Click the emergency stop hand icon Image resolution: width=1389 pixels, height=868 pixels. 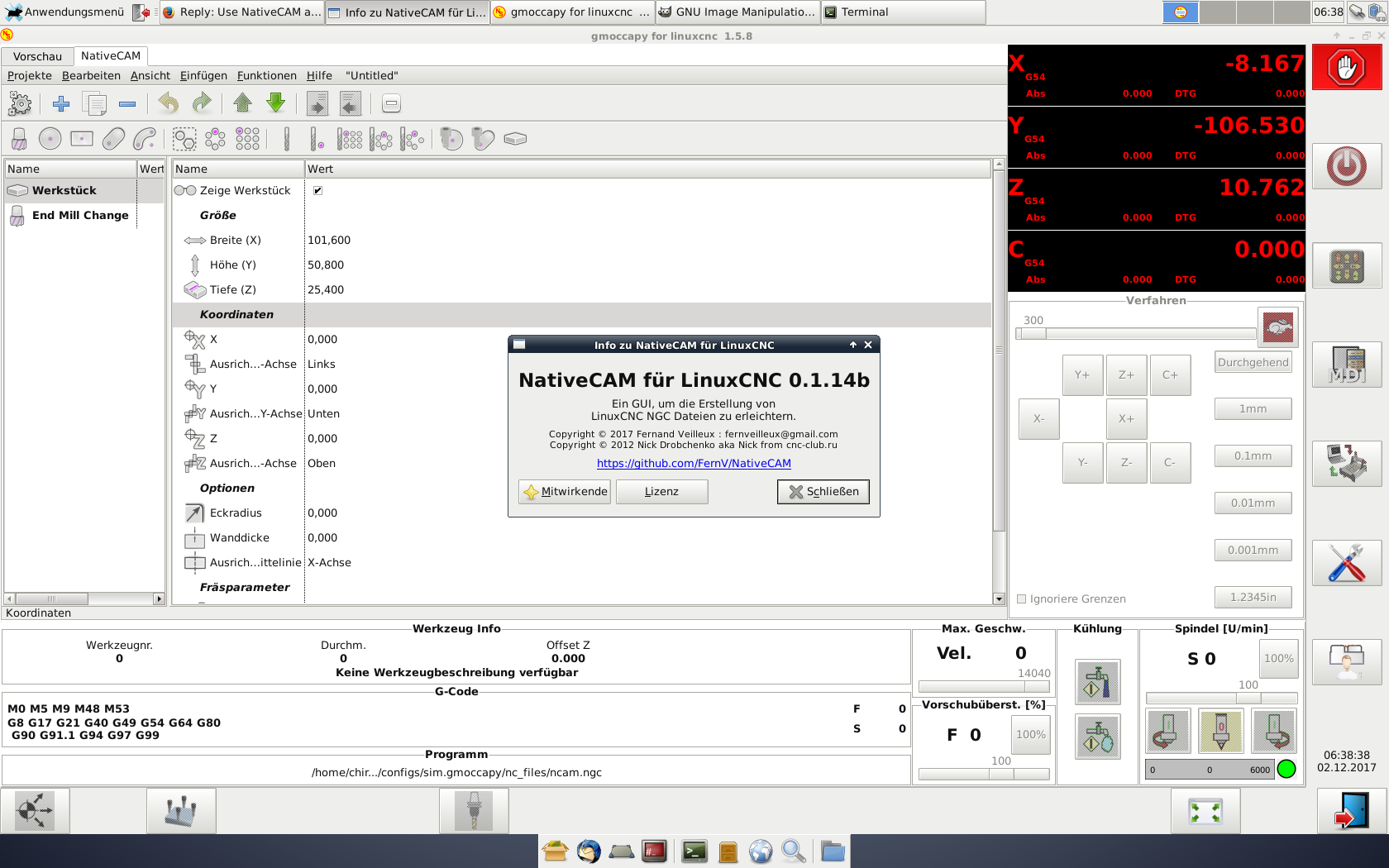(x=1347, y=67)
